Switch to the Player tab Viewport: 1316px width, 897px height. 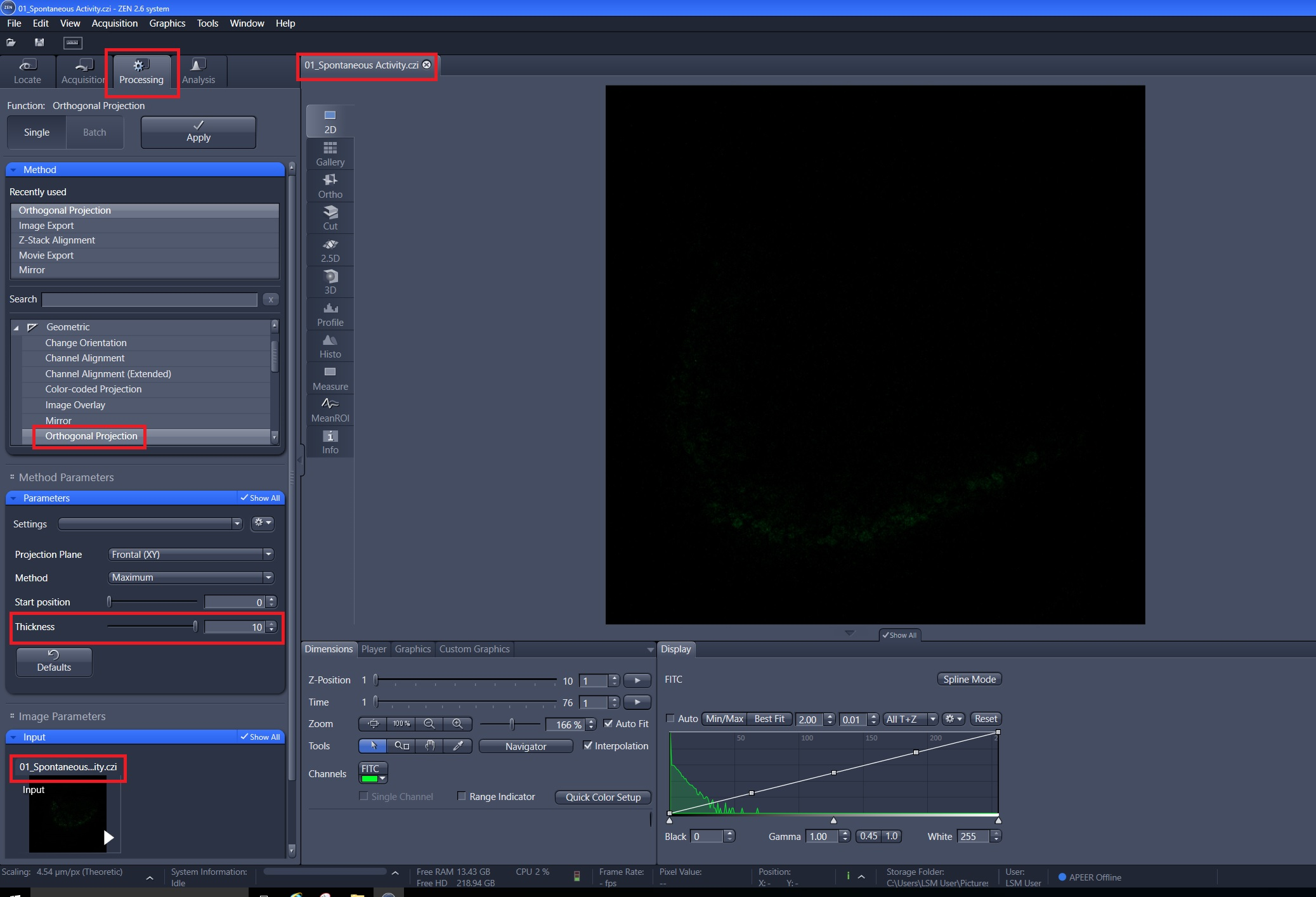pos(374,649)
